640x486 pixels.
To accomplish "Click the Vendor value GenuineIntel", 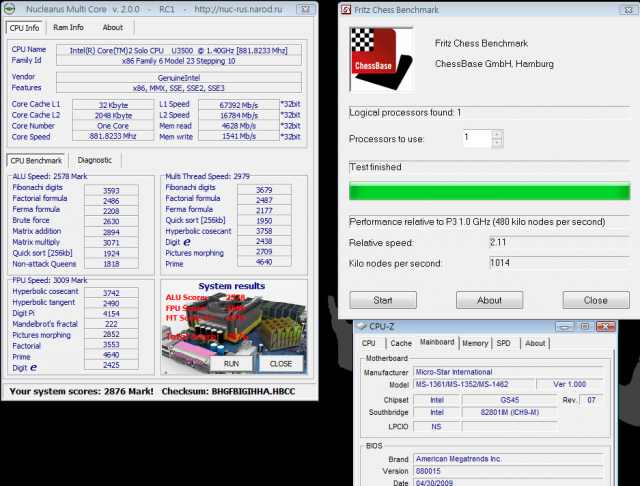I will (x=179, y=78).
